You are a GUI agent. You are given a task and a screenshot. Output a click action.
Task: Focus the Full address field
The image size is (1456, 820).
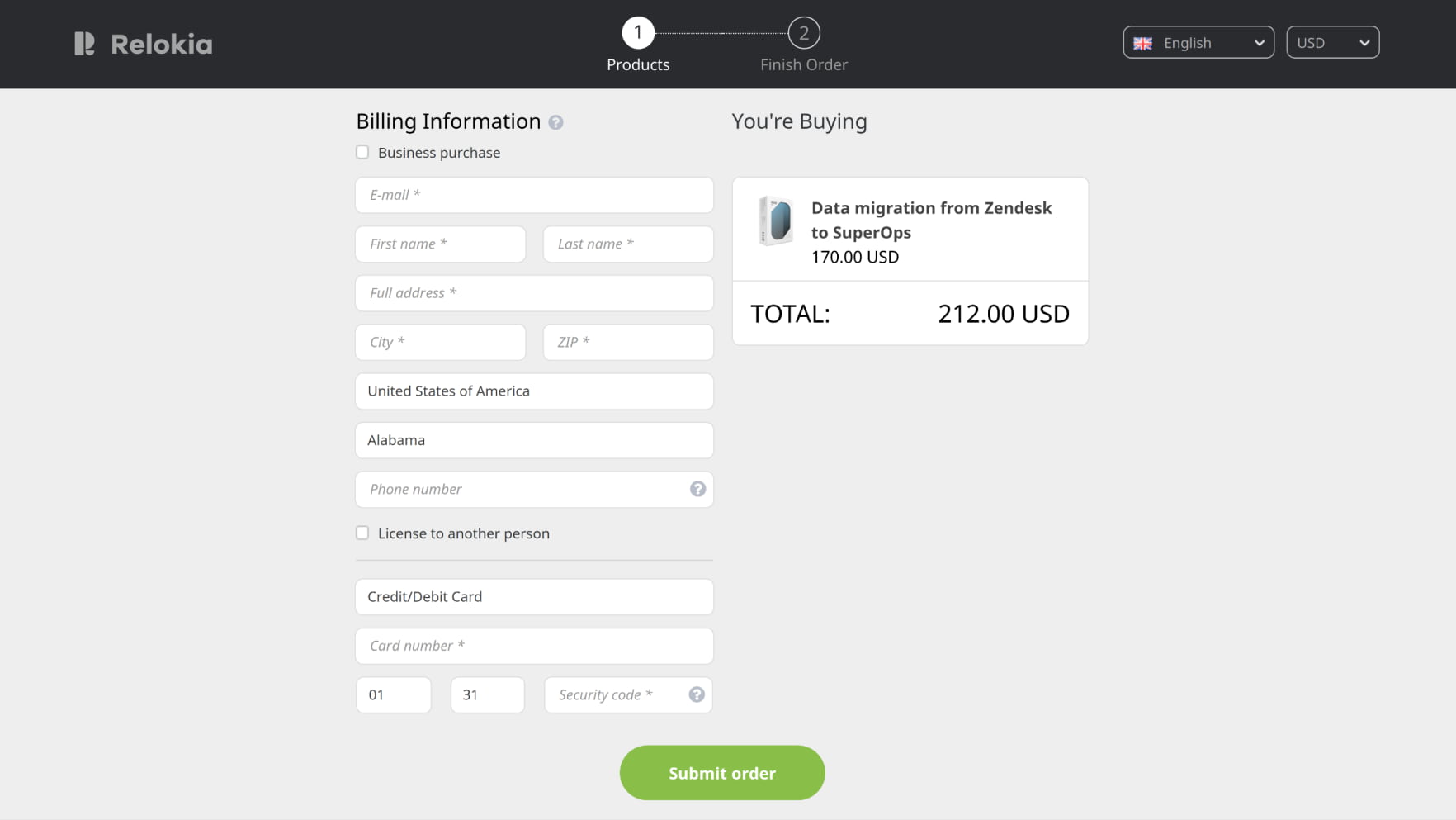pos(534,293)
